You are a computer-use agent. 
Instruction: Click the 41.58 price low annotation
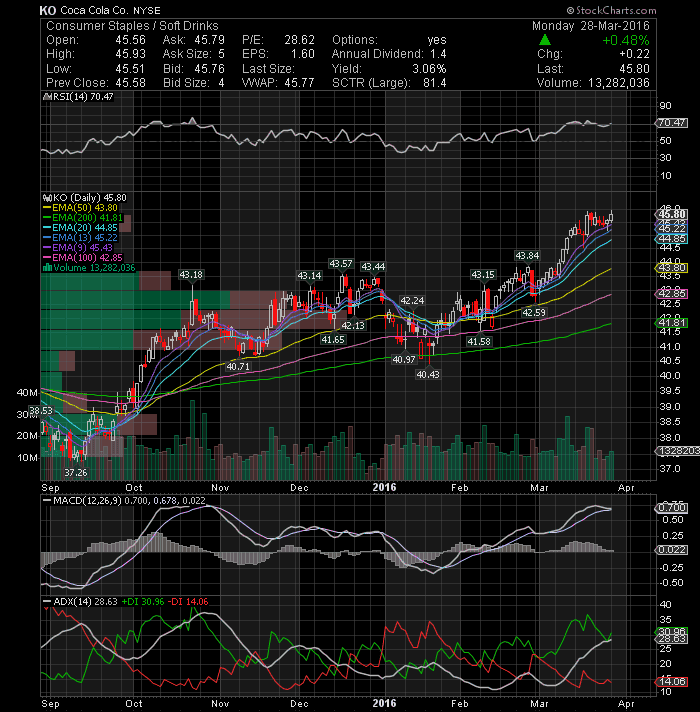[479, 341]
